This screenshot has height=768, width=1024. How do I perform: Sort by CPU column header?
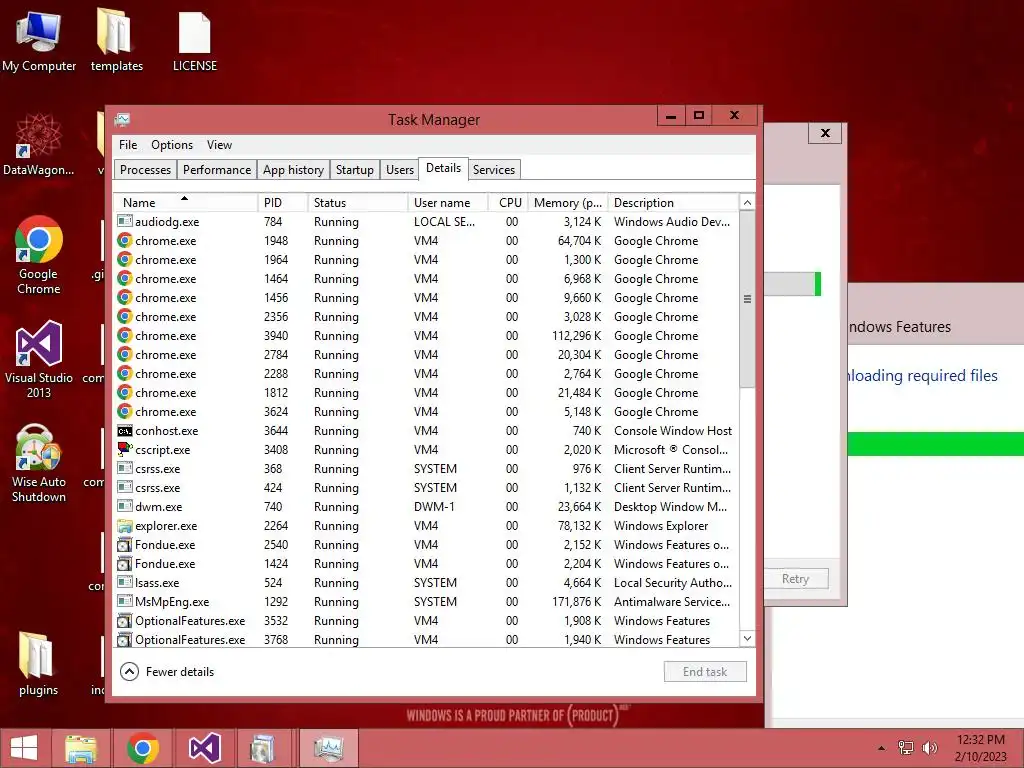(508, 202)
